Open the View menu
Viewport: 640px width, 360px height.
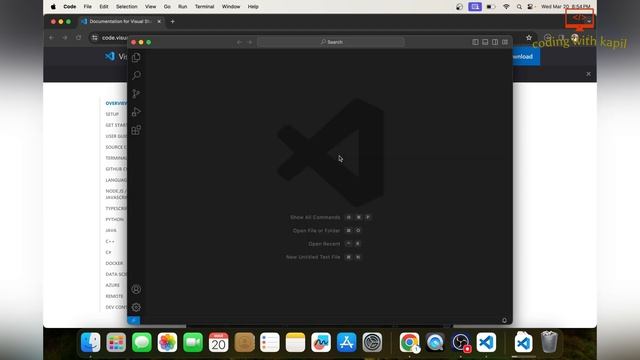pyautogui.click(x=151, y=7)
